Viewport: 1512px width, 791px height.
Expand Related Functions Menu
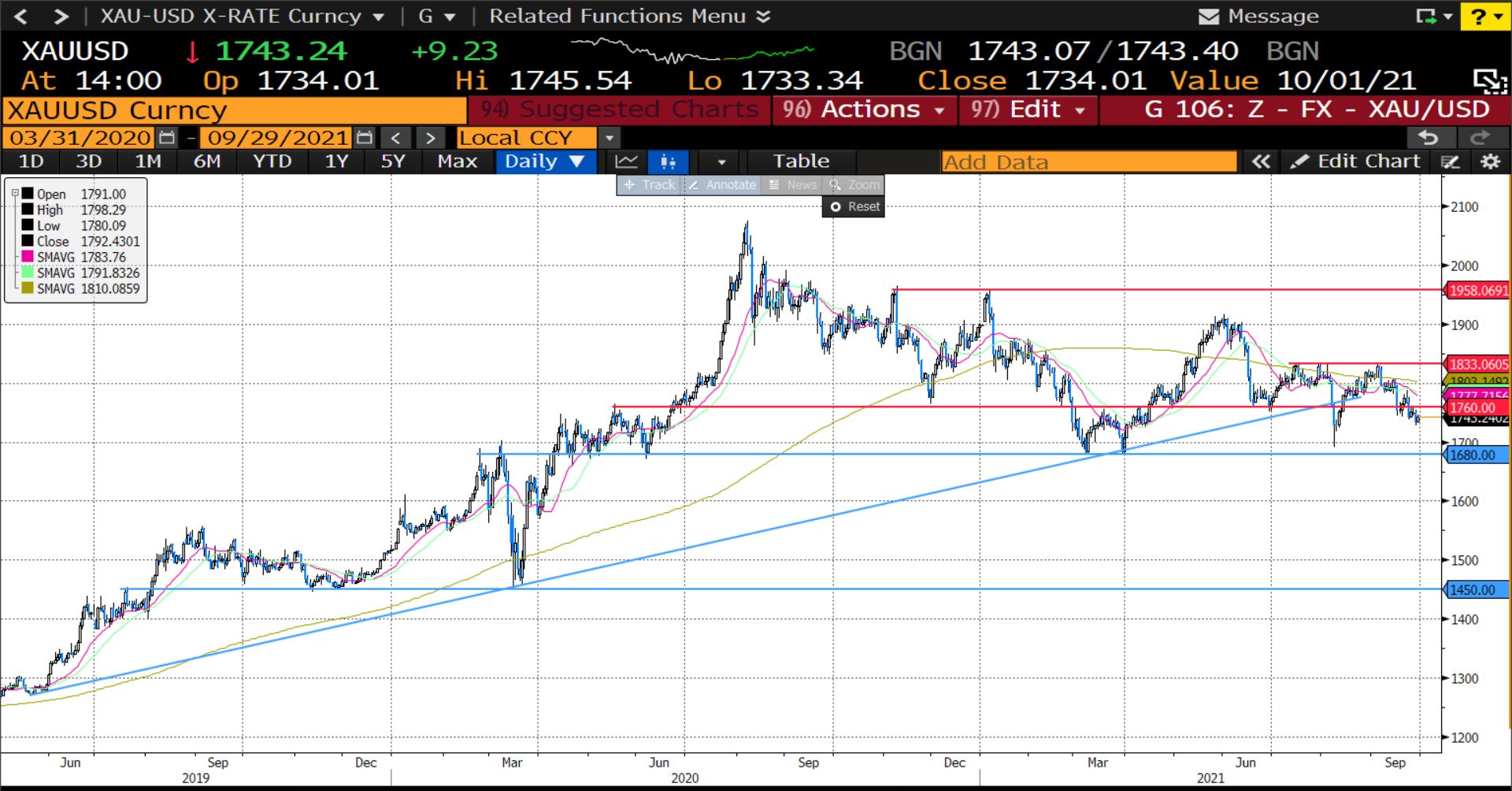pos(629,16)
